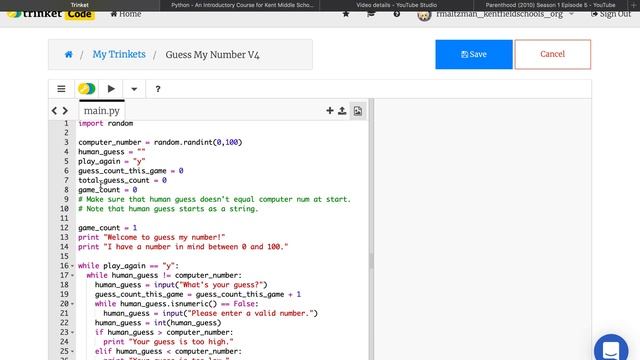Viewport: 640px width, 360px height.
Task: Click the 'import random' code line
Action: (106, 123)
